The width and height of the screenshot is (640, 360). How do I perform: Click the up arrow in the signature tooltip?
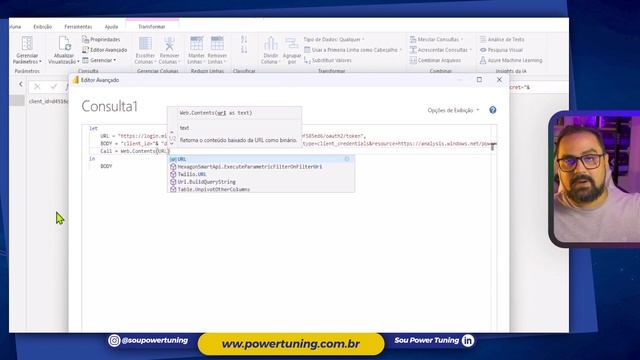point(172,132)
